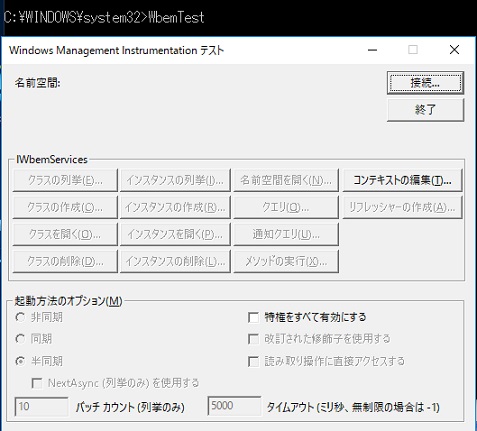Select the 同期 radio button
This screenshot has width=477, height=431.
coord(20,339)
